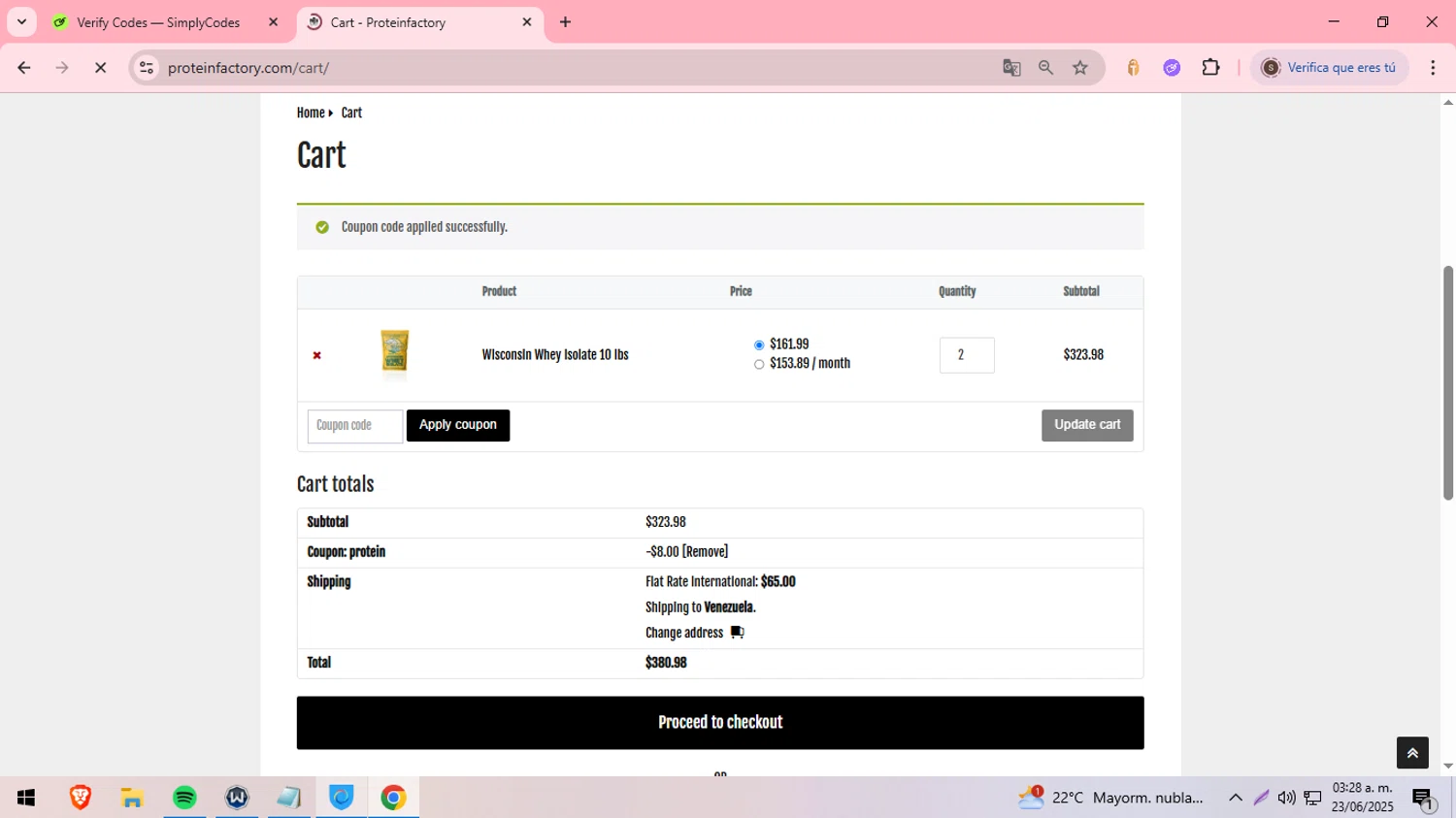This screenshot has width=1456, height=818.
Task: Open the Extensions puzzle icon
Action: tap(1210, 68)
